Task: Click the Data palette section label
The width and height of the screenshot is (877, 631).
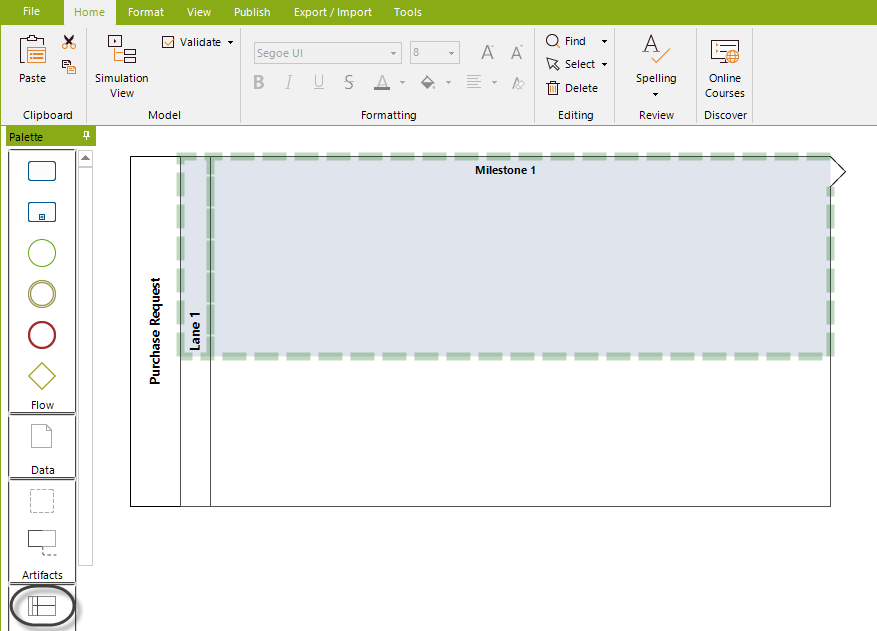Action: coord(43,470)
